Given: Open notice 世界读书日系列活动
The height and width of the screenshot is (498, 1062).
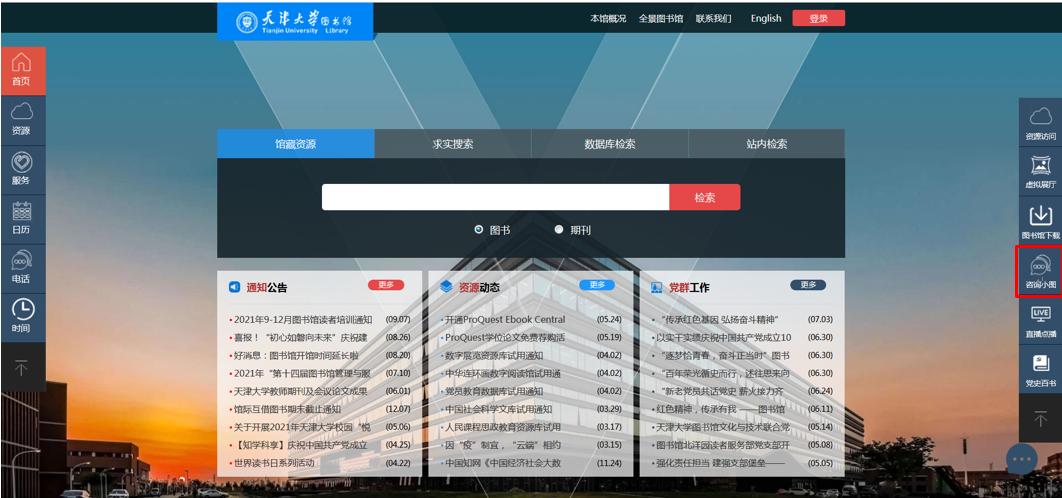Looking at the screenshot, I should 274,463.
